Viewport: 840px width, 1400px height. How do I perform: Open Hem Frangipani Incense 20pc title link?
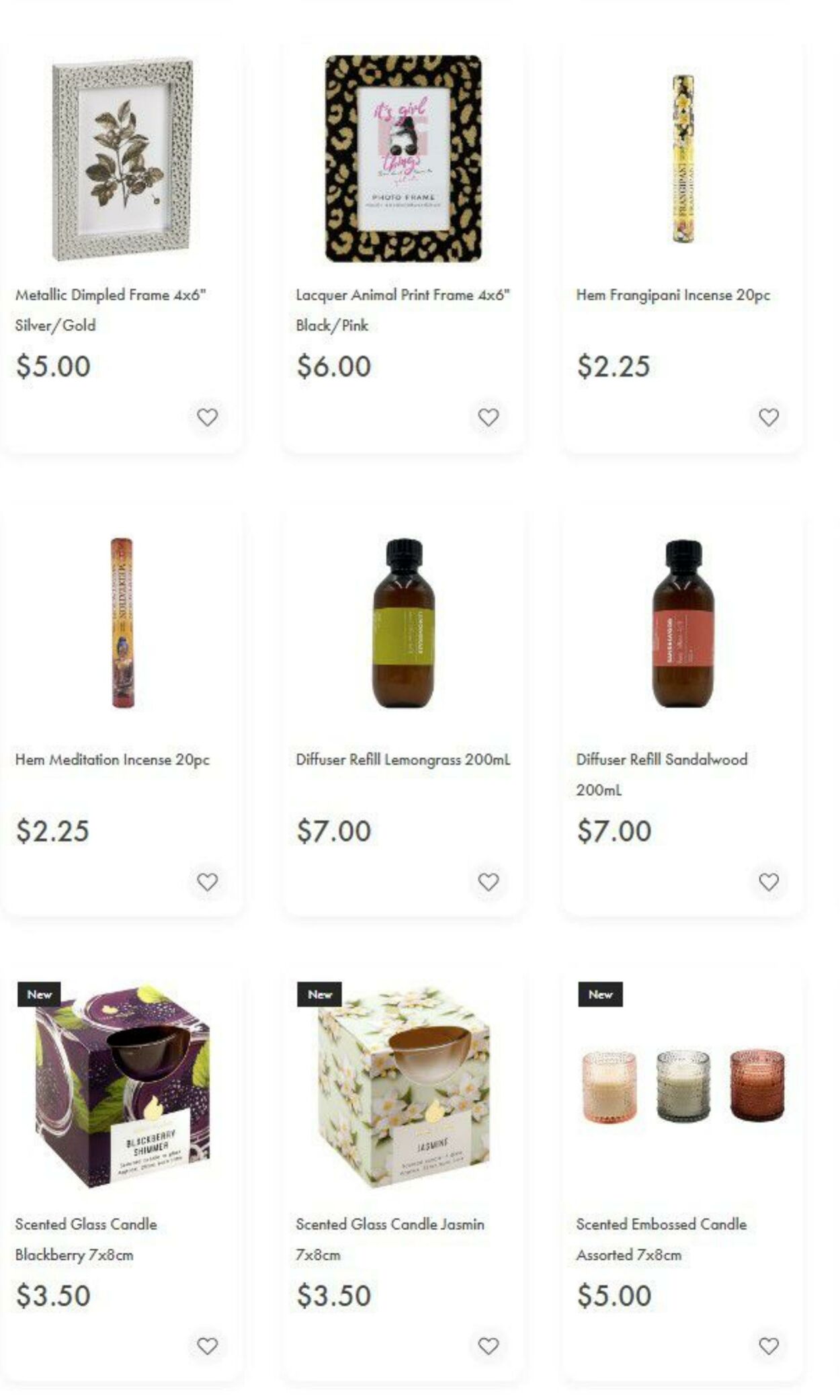pyautogui.click(x=673, y=295)
